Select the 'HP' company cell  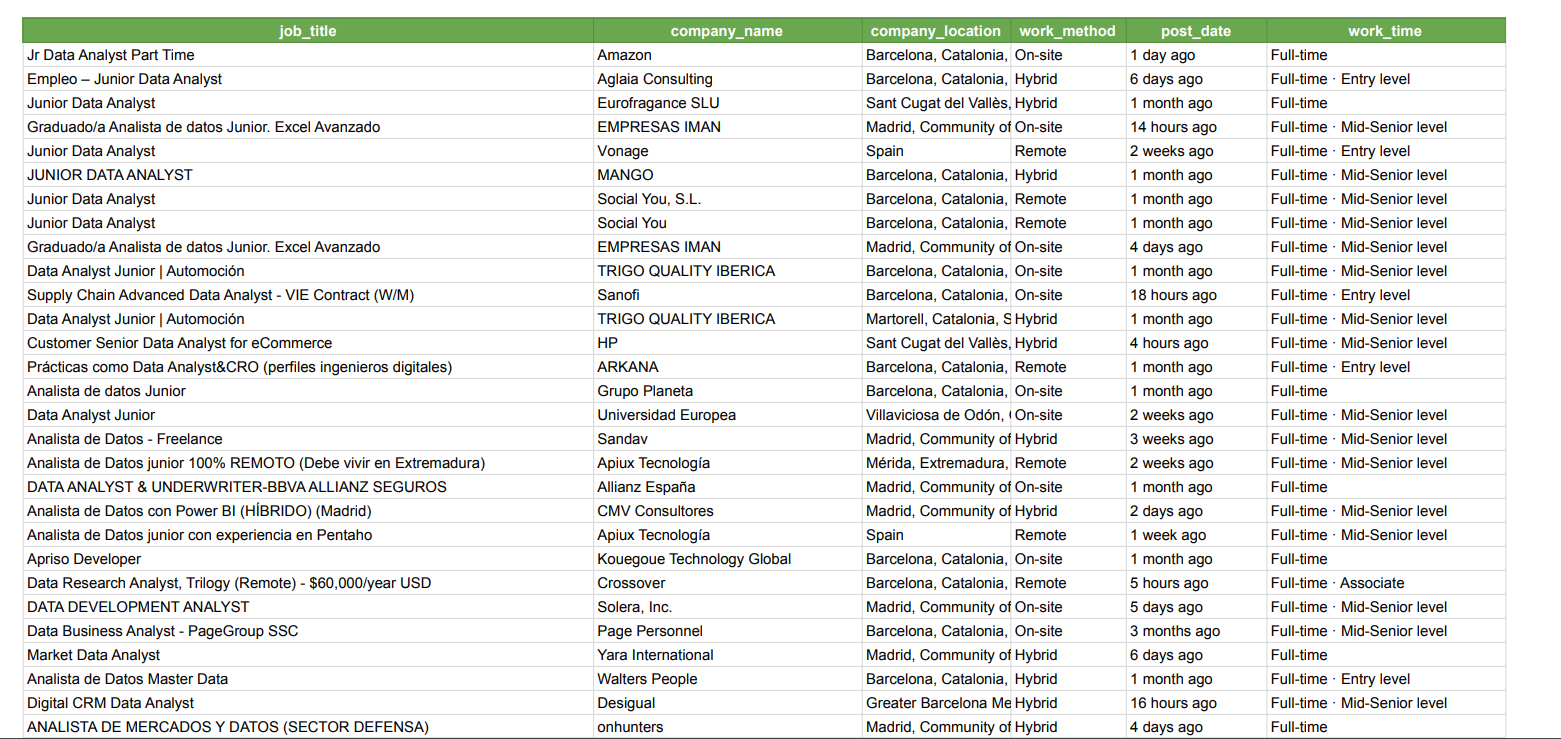[x=727, y=343]
